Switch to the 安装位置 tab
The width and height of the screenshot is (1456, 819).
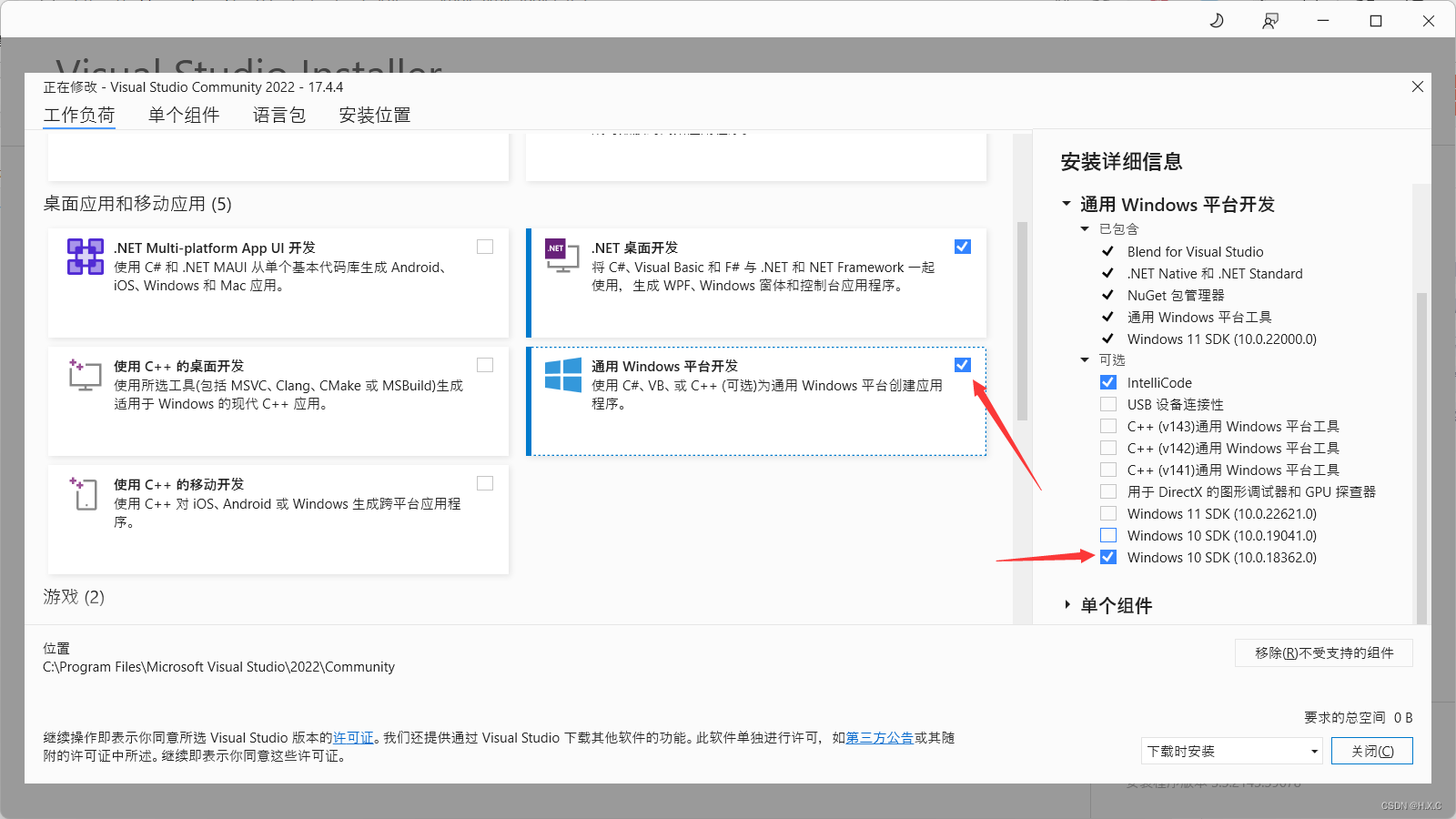373,115
